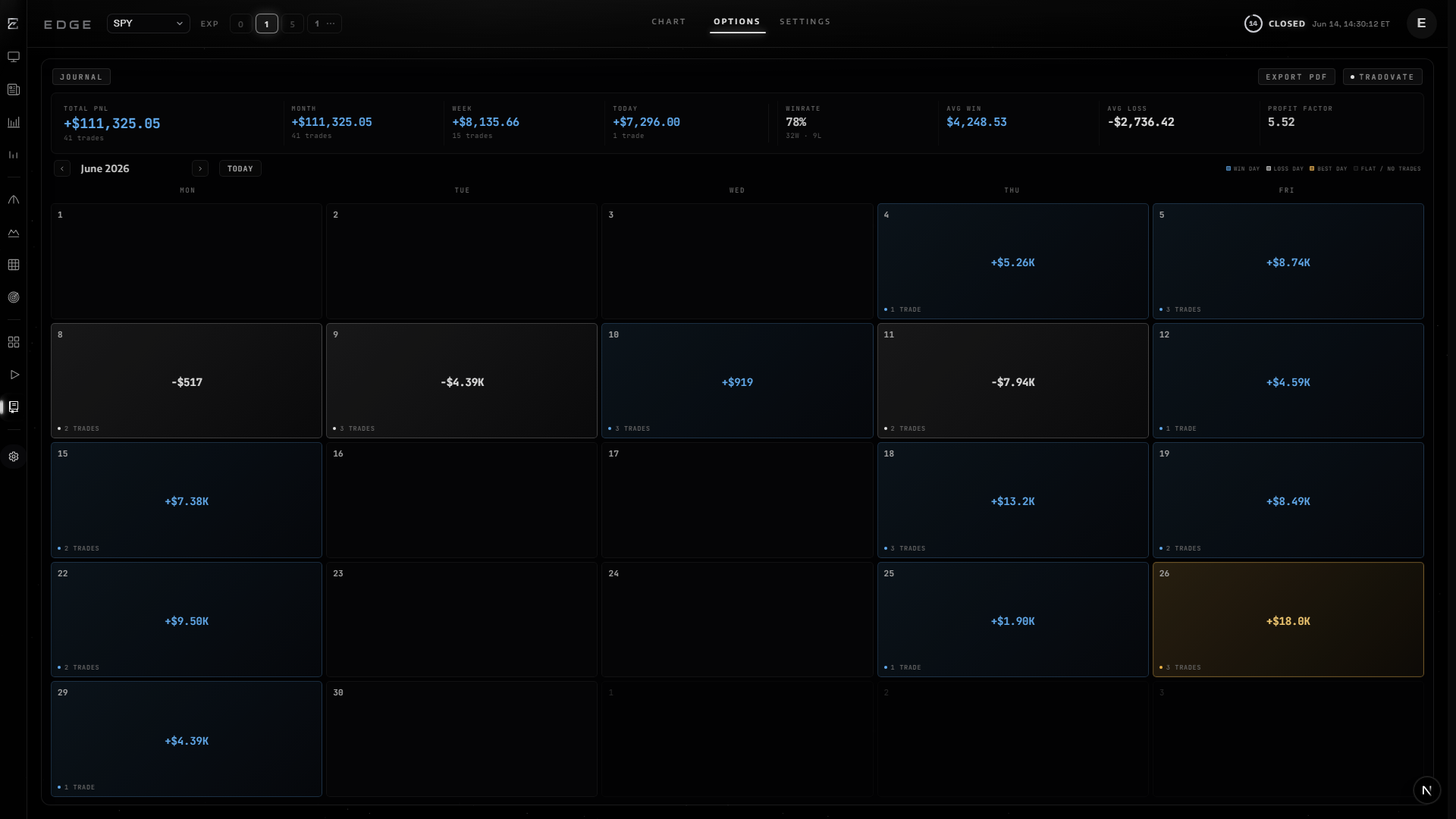Switch to the Chart tab
Viewport: 1456px width, 819px height.
(668, 22)
